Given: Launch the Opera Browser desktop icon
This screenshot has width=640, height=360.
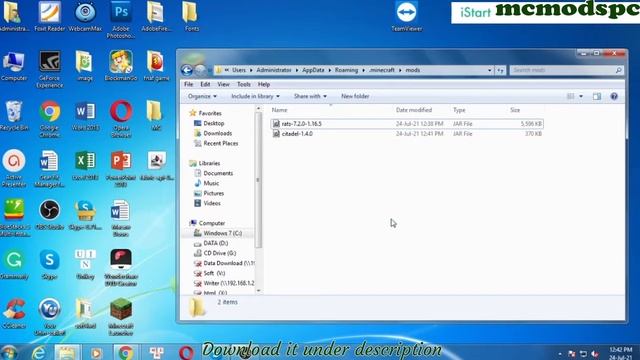Looking at the screenshot, I should [121, 119].
